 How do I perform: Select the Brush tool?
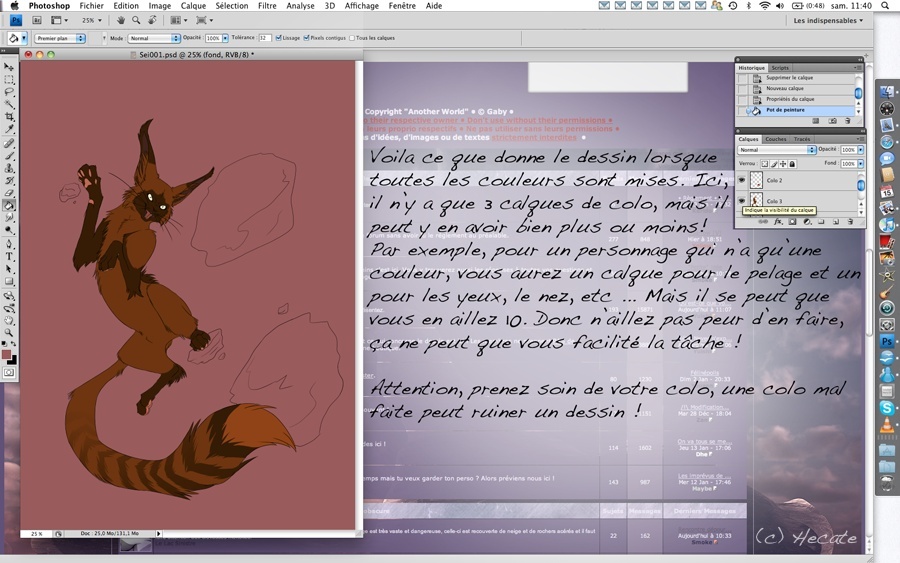coord(9,156)
